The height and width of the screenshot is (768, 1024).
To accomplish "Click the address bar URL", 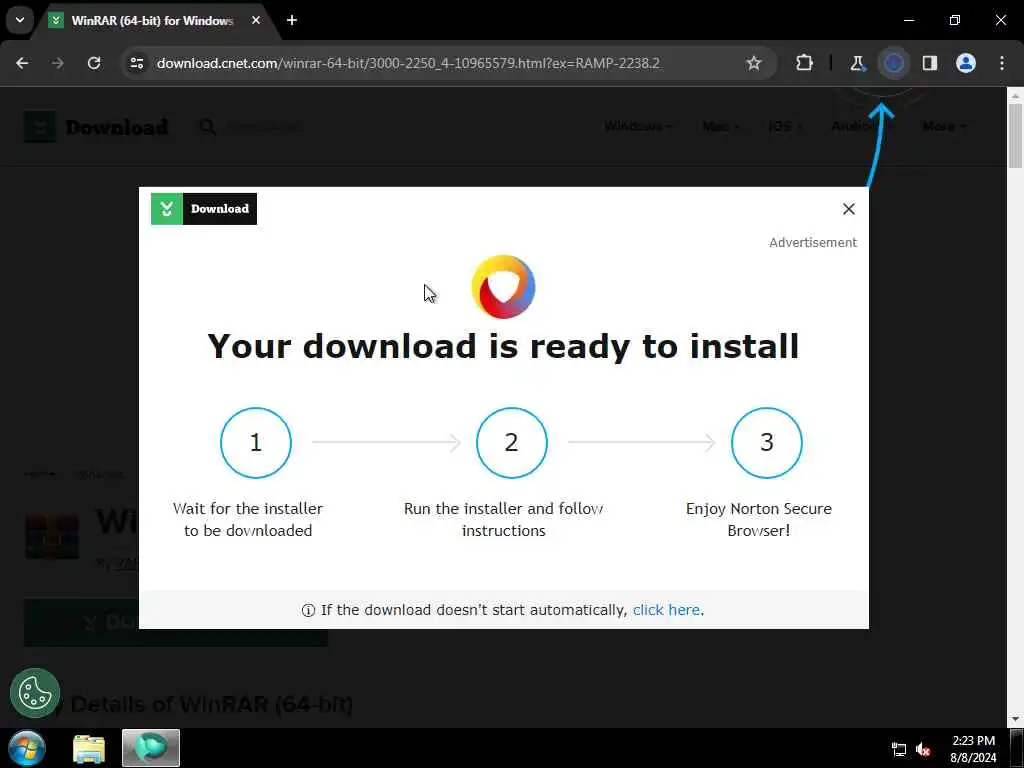I will 408,63.
